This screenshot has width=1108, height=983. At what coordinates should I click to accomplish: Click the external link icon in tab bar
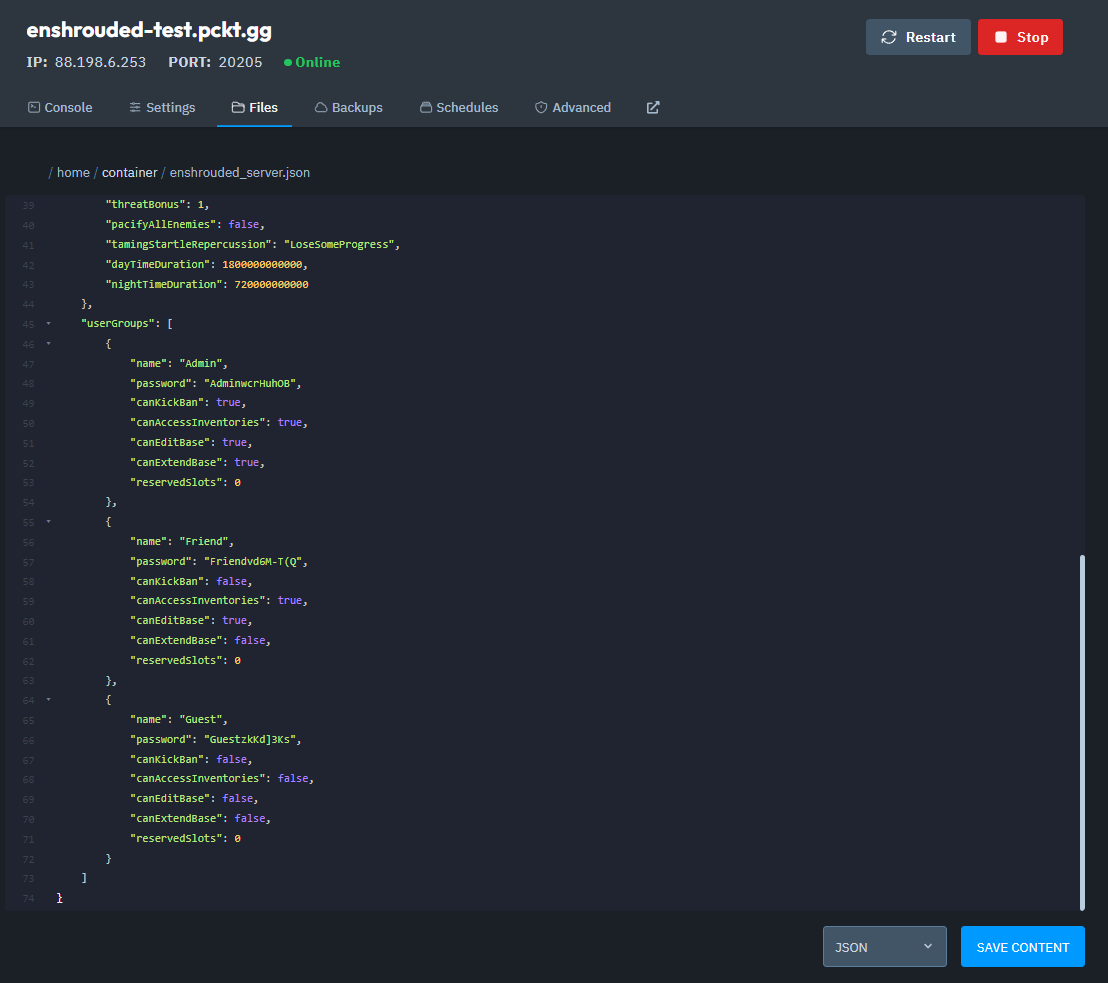[x=653, y=107]
